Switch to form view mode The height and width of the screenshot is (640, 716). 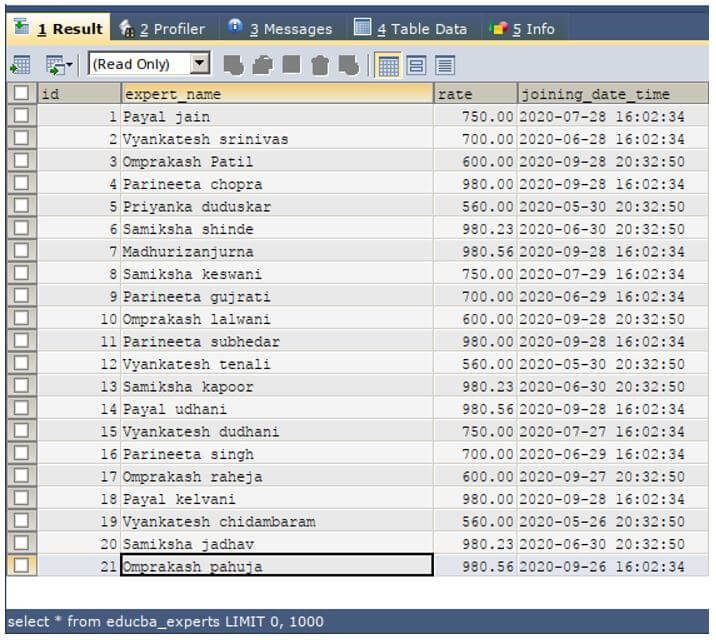pyautogui.click(x=416, y=65)
